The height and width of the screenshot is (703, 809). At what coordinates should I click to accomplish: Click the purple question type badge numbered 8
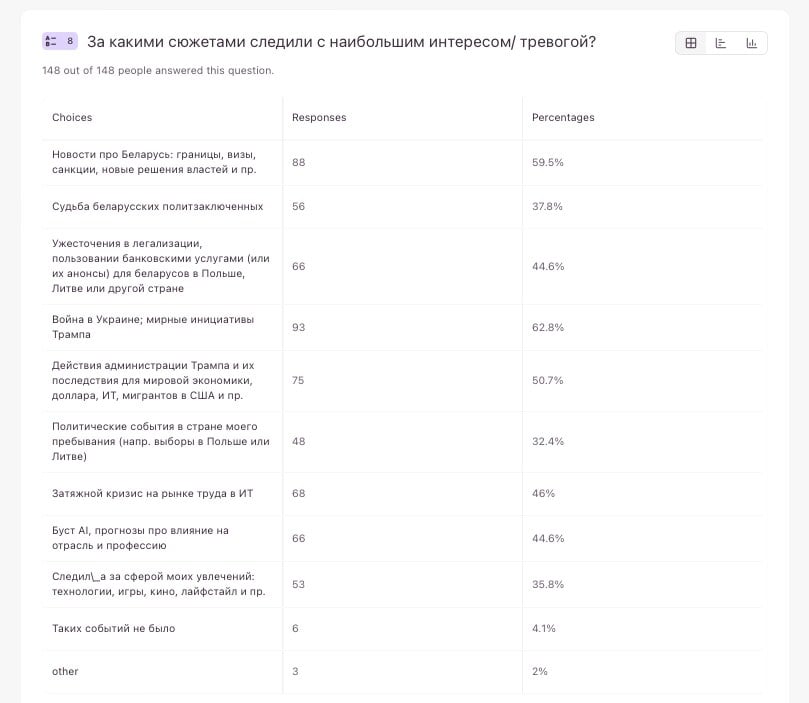pyautogui.click(x=59, y=41)
